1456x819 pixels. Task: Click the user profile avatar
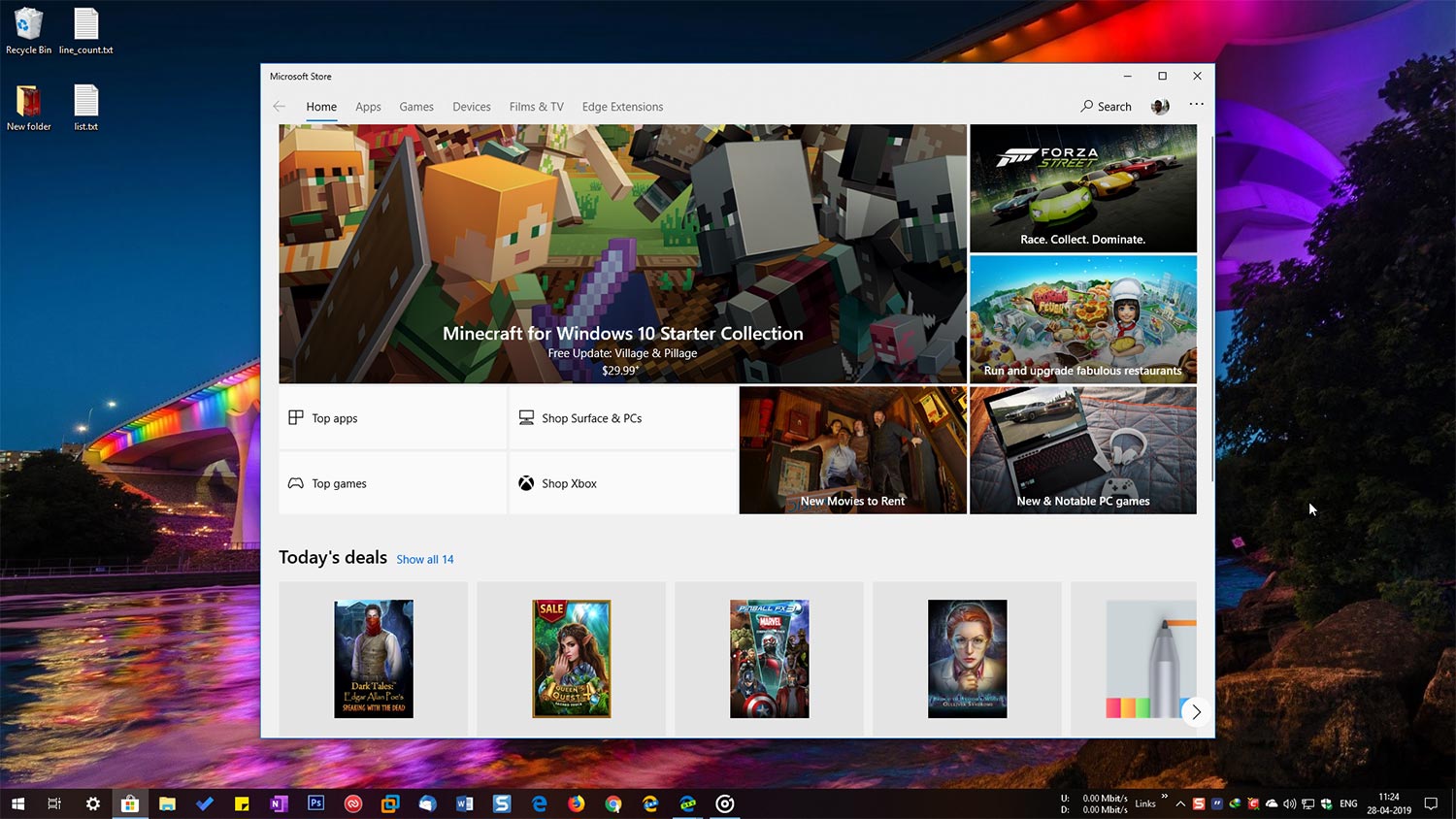pyautogui.click(x=1159, y=106)
